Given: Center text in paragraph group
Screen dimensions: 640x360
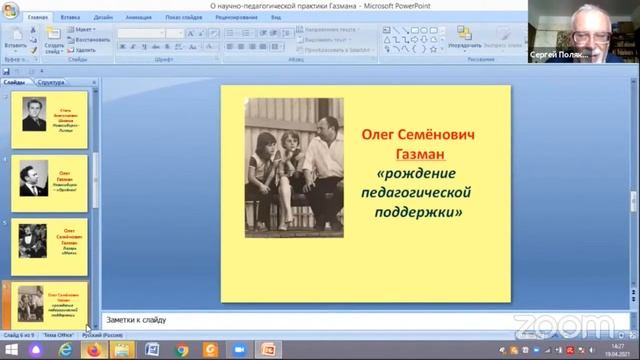Looking at the screenshot, I should [x=241, y=47].
